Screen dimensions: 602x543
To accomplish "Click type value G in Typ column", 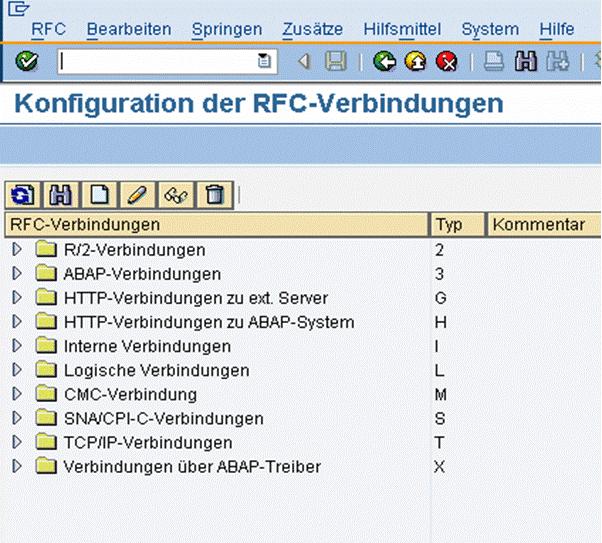I will (x=440, y=298).
